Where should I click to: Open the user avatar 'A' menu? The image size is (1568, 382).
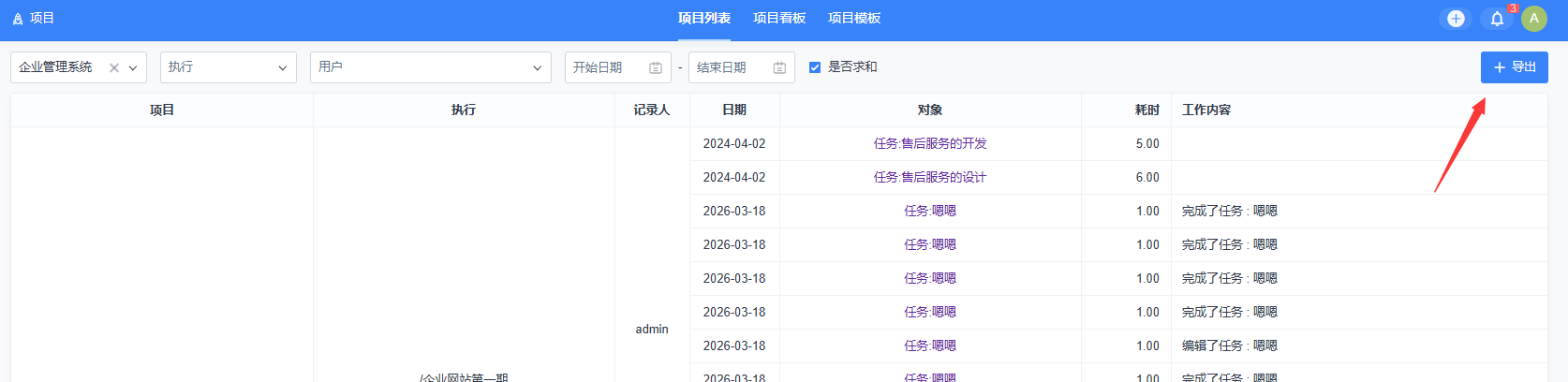coord(1534,19)
